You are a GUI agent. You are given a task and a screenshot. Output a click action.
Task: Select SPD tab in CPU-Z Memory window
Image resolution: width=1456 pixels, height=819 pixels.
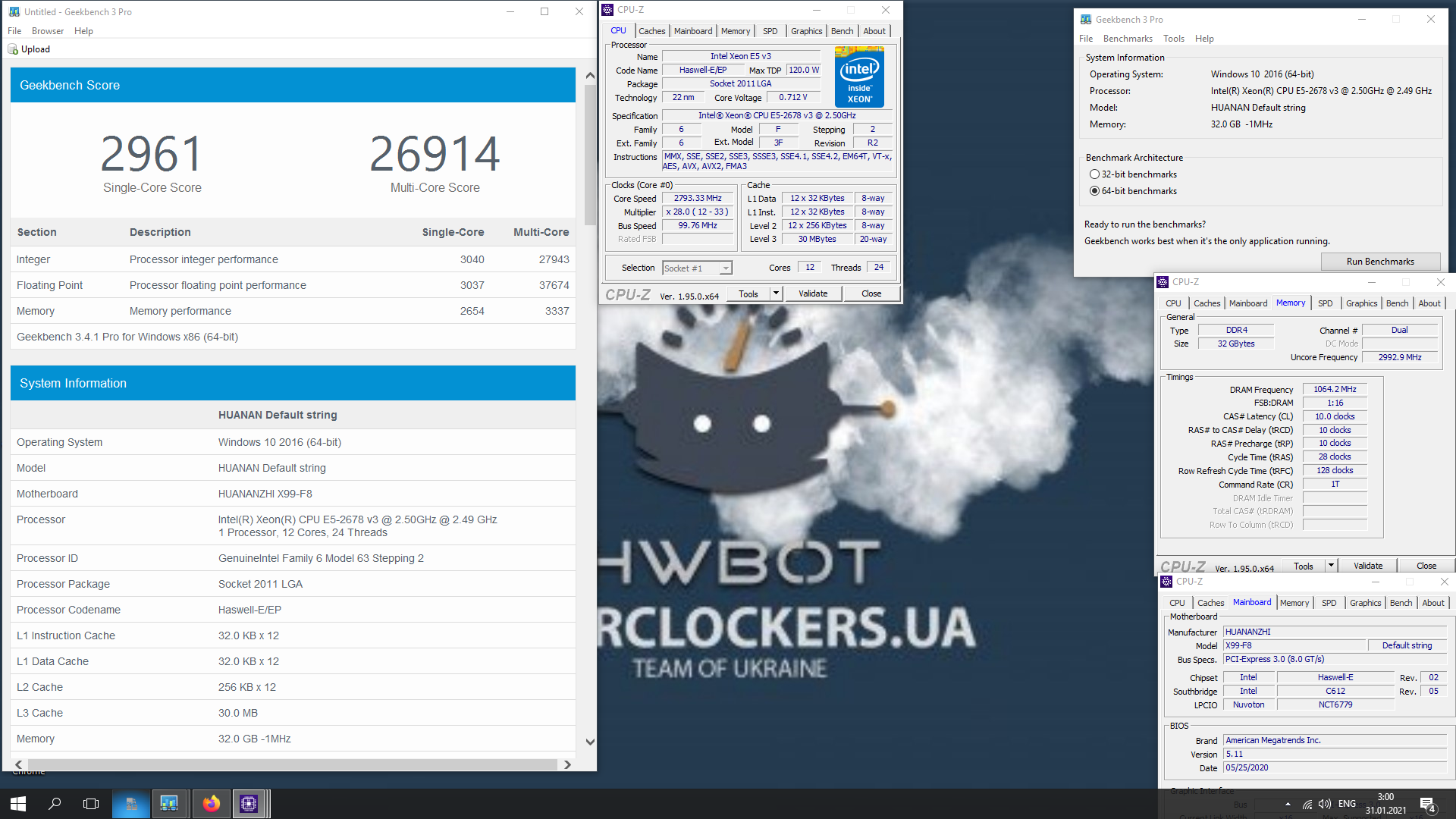click(1325, 303)
